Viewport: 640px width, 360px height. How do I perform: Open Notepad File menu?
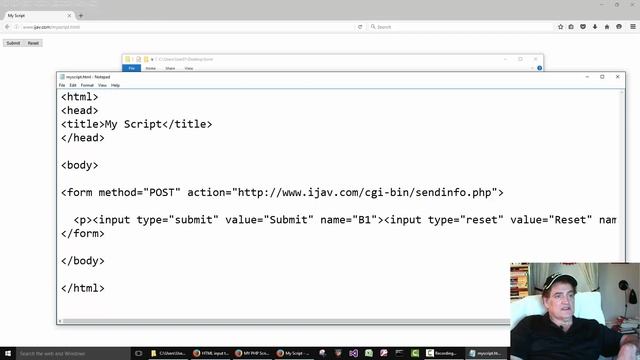point(62,85)
